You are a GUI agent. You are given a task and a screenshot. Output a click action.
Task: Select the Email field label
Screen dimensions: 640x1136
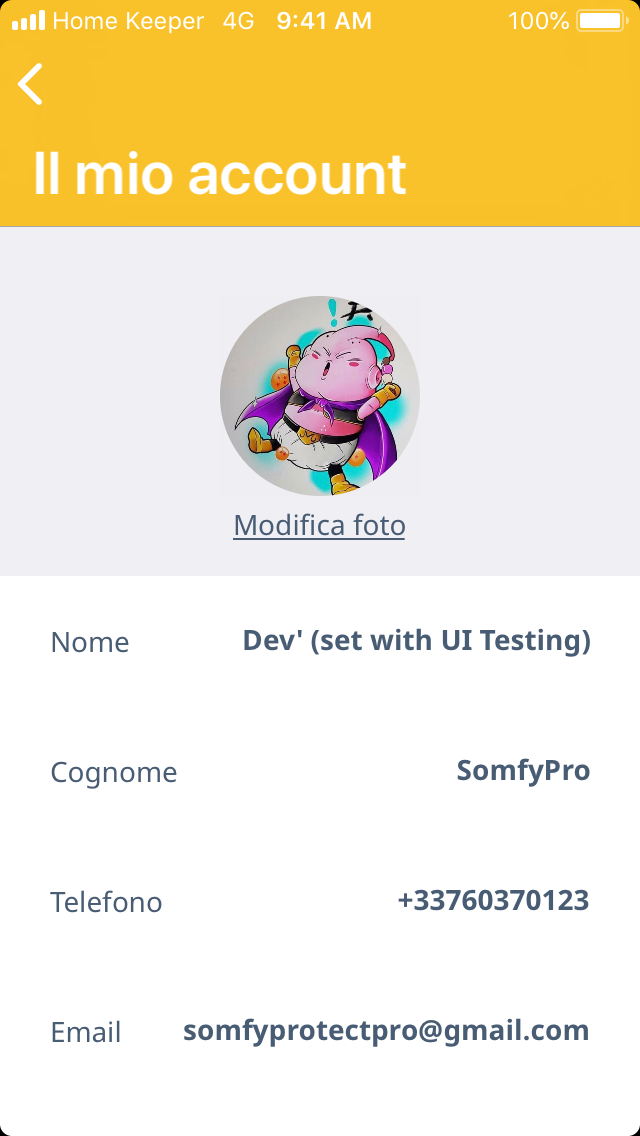click(x=86, y=1032)
